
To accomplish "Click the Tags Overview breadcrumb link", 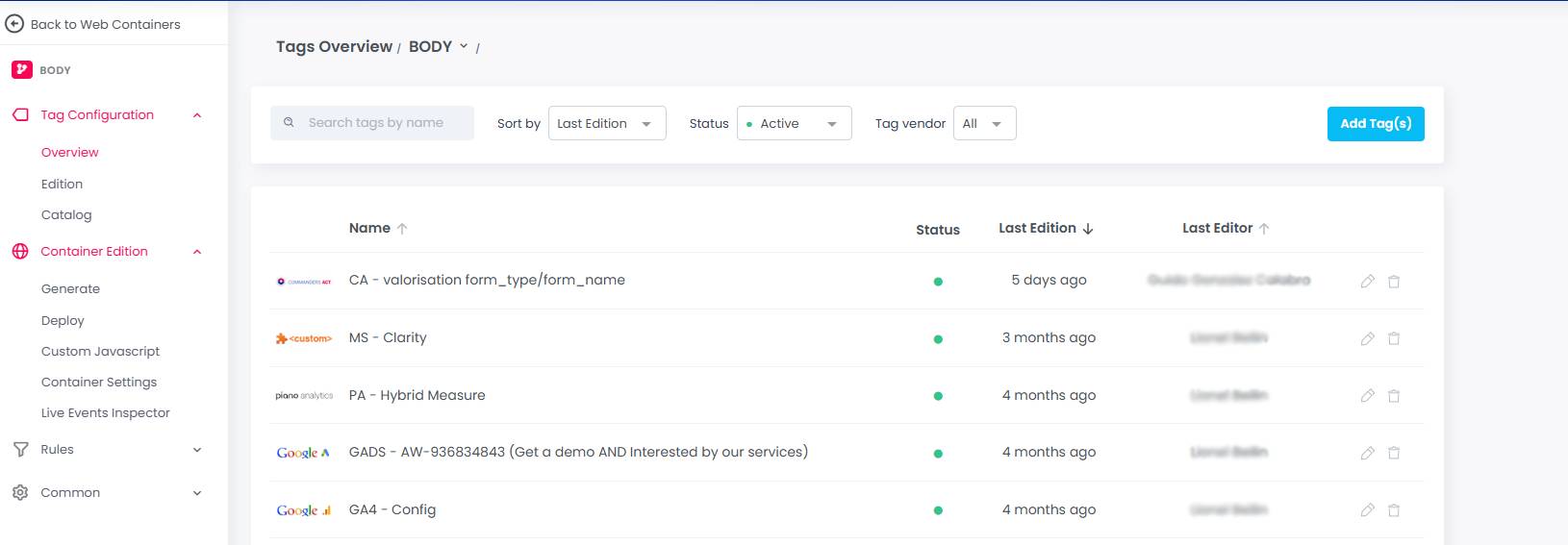I will (x=334, y=46).
